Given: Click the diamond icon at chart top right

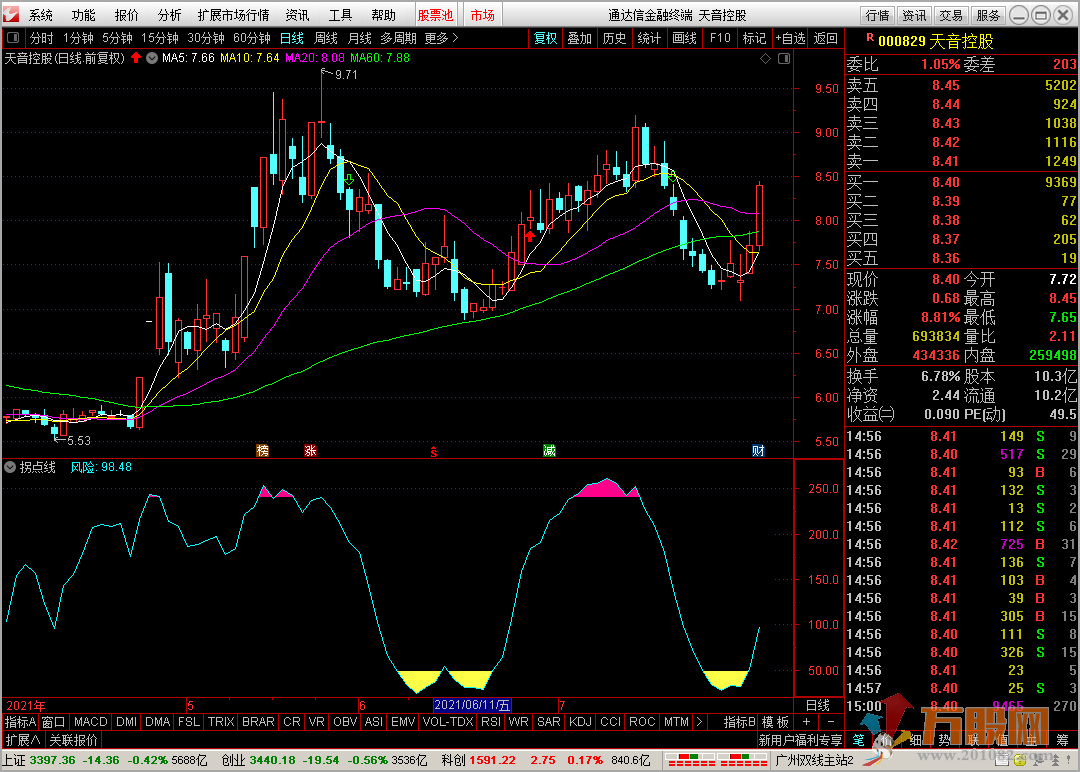Looking at the screenshot, I should (766, 58).
